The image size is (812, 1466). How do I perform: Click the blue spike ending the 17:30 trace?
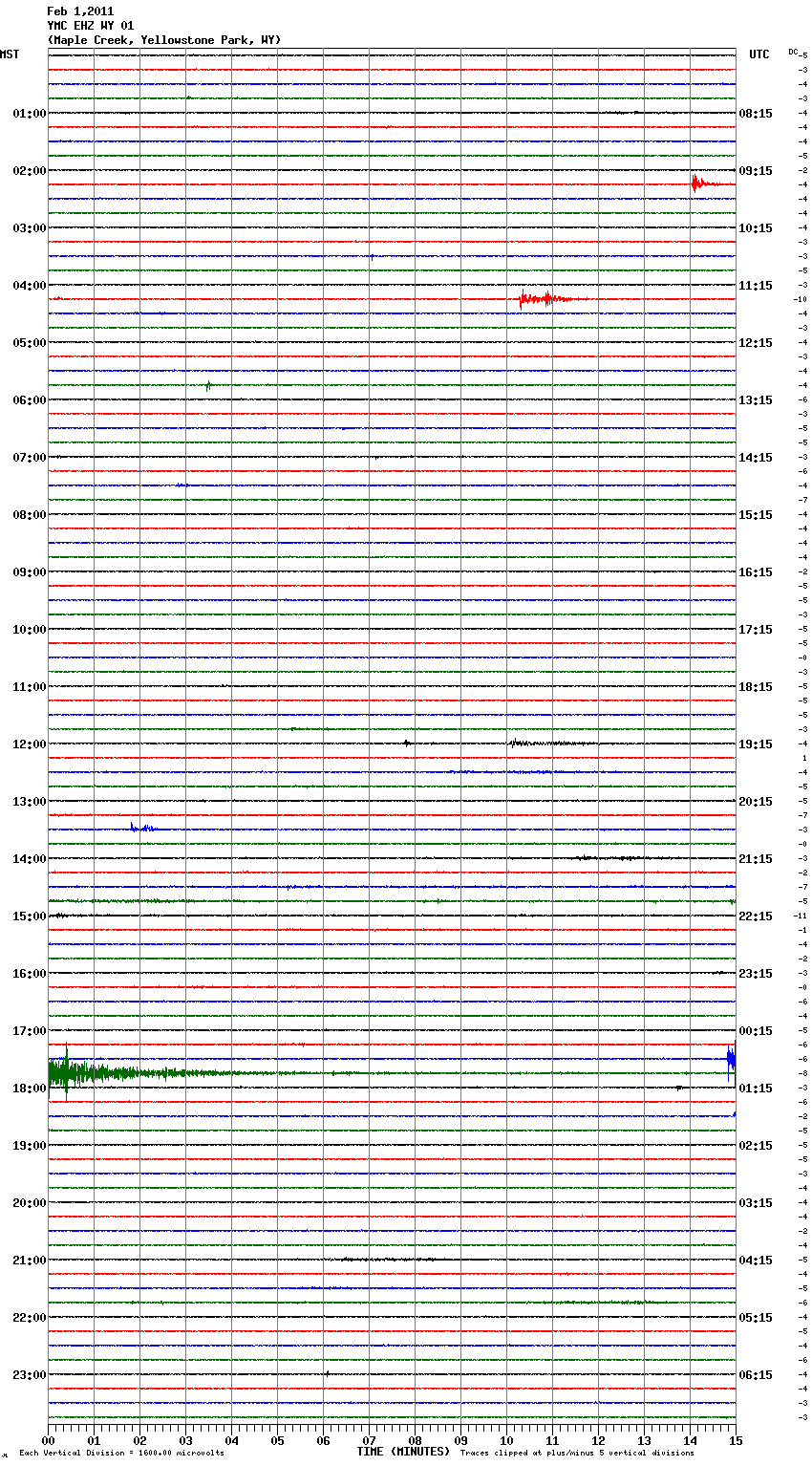(x=731, y=1059)
